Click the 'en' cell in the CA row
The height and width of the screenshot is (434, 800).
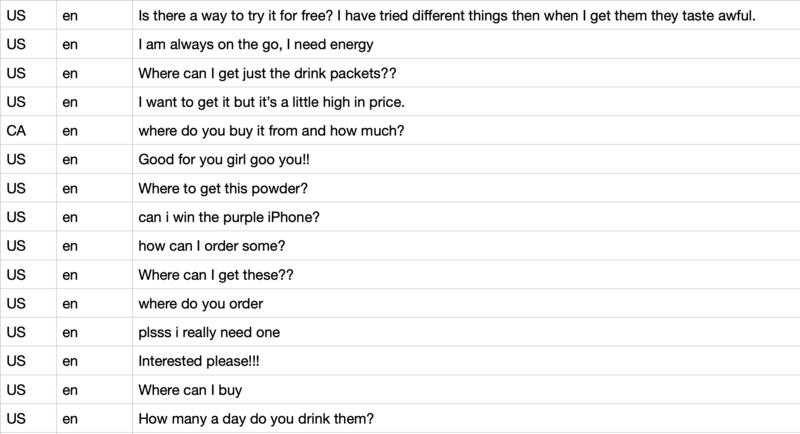(x=70, y=132)
